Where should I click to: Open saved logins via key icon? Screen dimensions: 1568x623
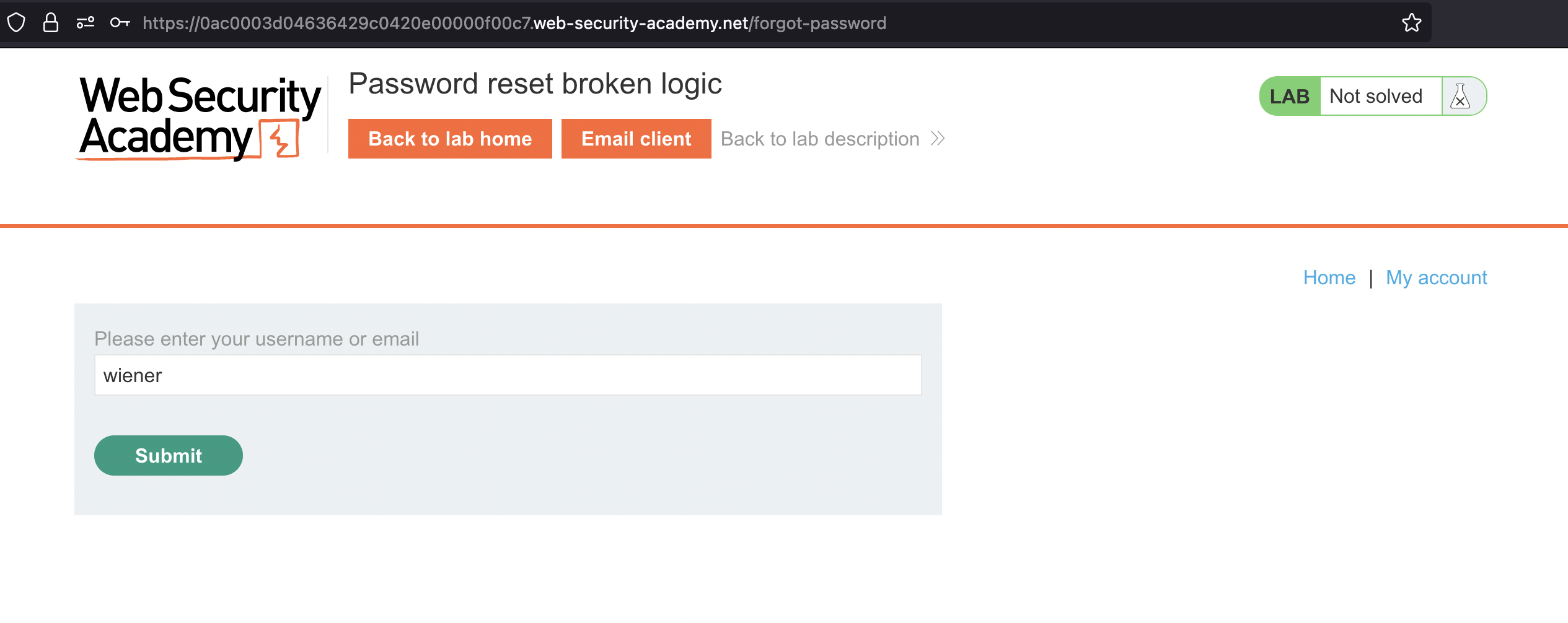120,23
